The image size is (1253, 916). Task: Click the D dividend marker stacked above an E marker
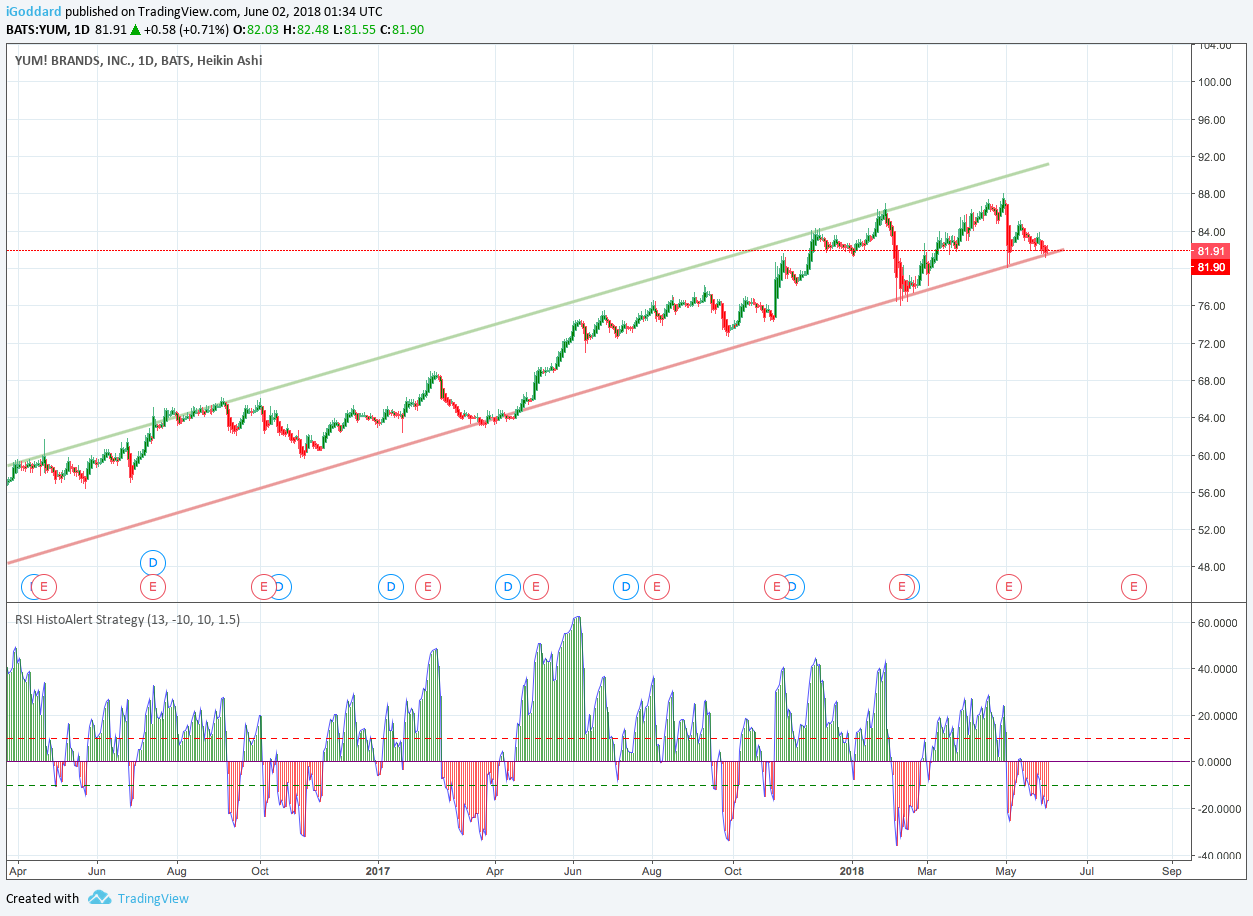(x=153, y=563)
